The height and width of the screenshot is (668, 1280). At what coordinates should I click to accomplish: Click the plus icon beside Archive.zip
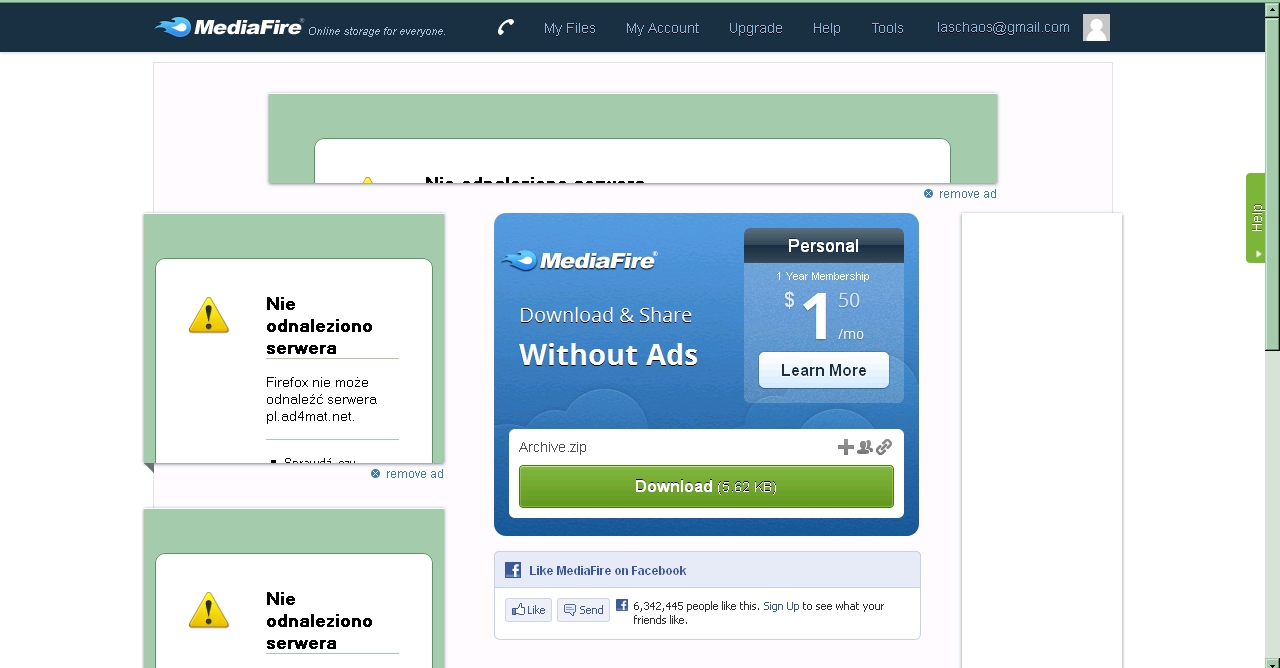845,447
